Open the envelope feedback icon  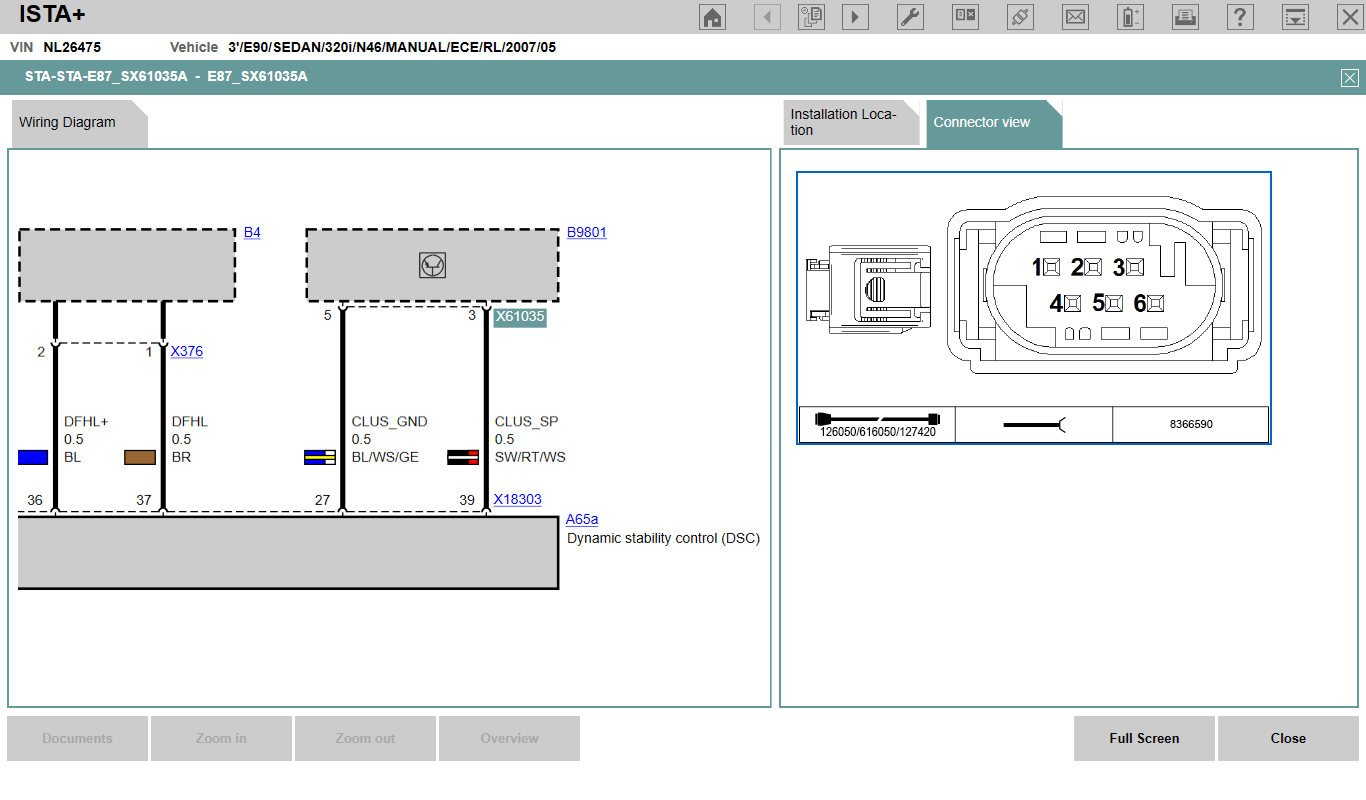click(1075, 17)
